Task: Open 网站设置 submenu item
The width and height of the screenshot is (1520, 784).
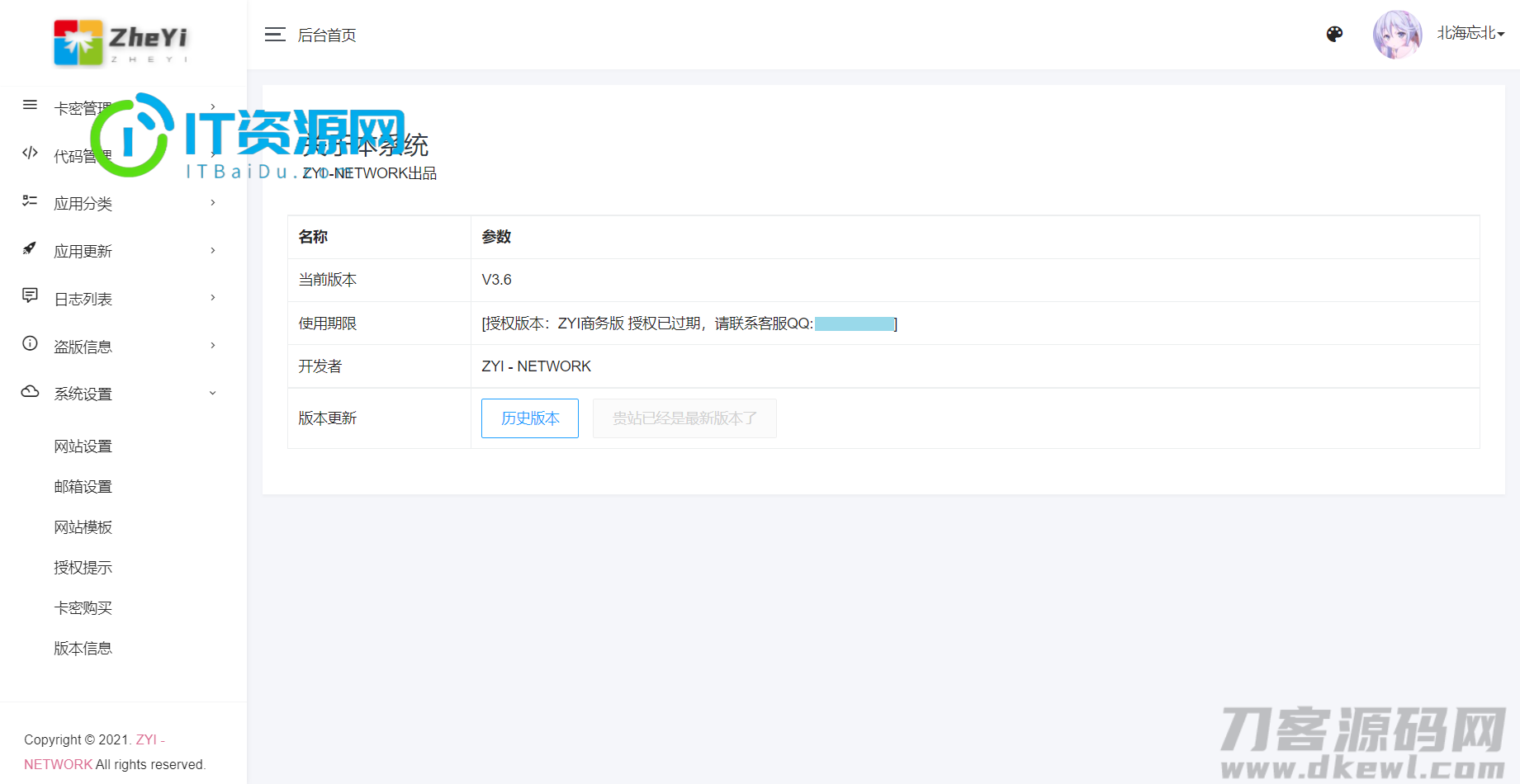Action: pyautogui.click(x=83, y=446)
